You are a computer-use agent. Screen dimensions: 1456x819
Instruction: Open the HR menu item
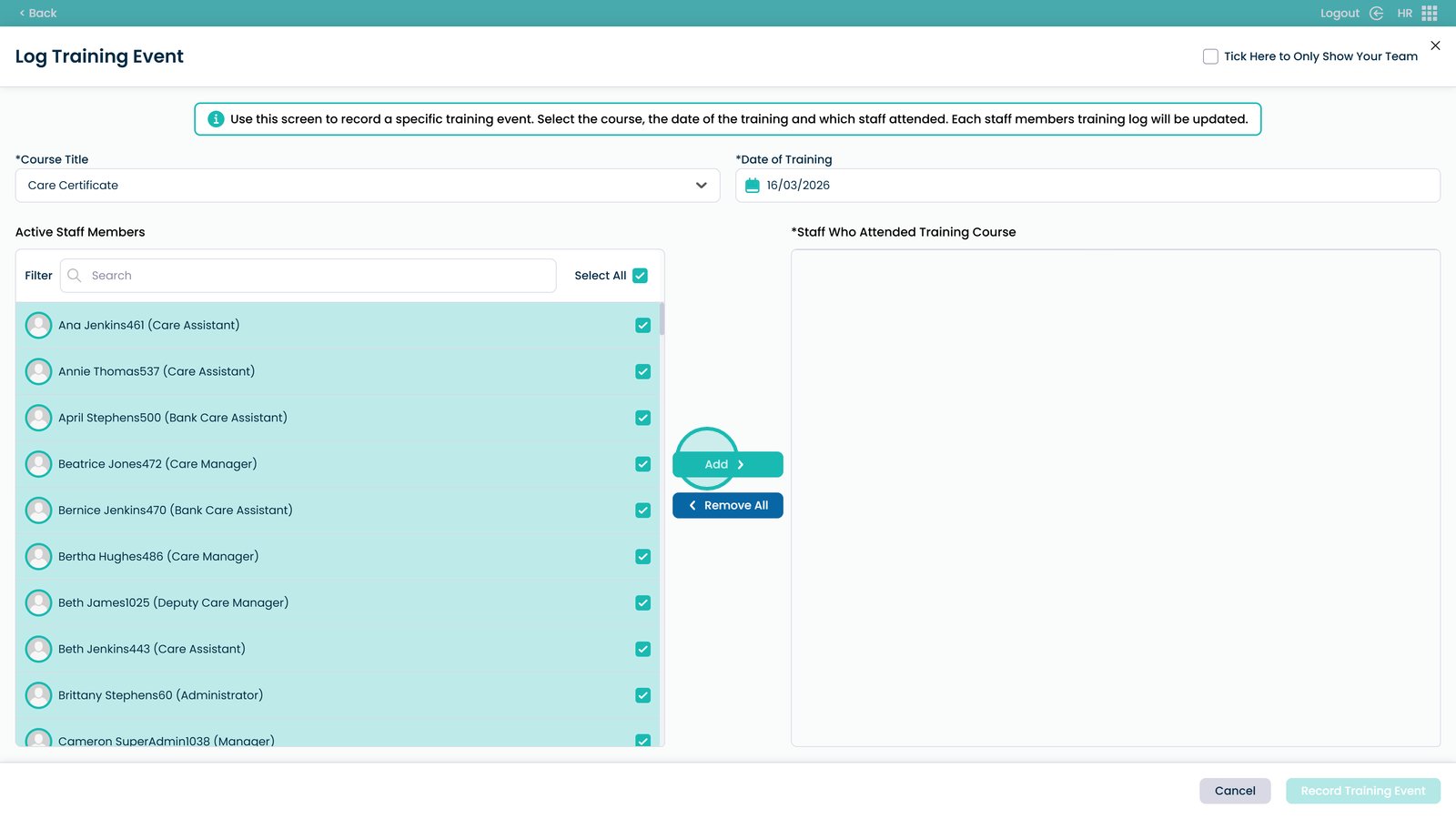click(x=1404, y=13)
